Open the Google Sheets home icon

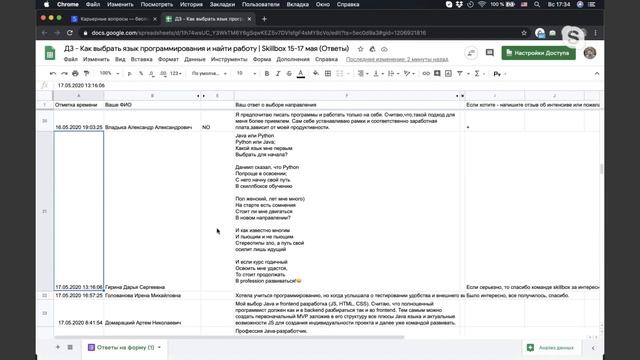(x=50, y=53)
